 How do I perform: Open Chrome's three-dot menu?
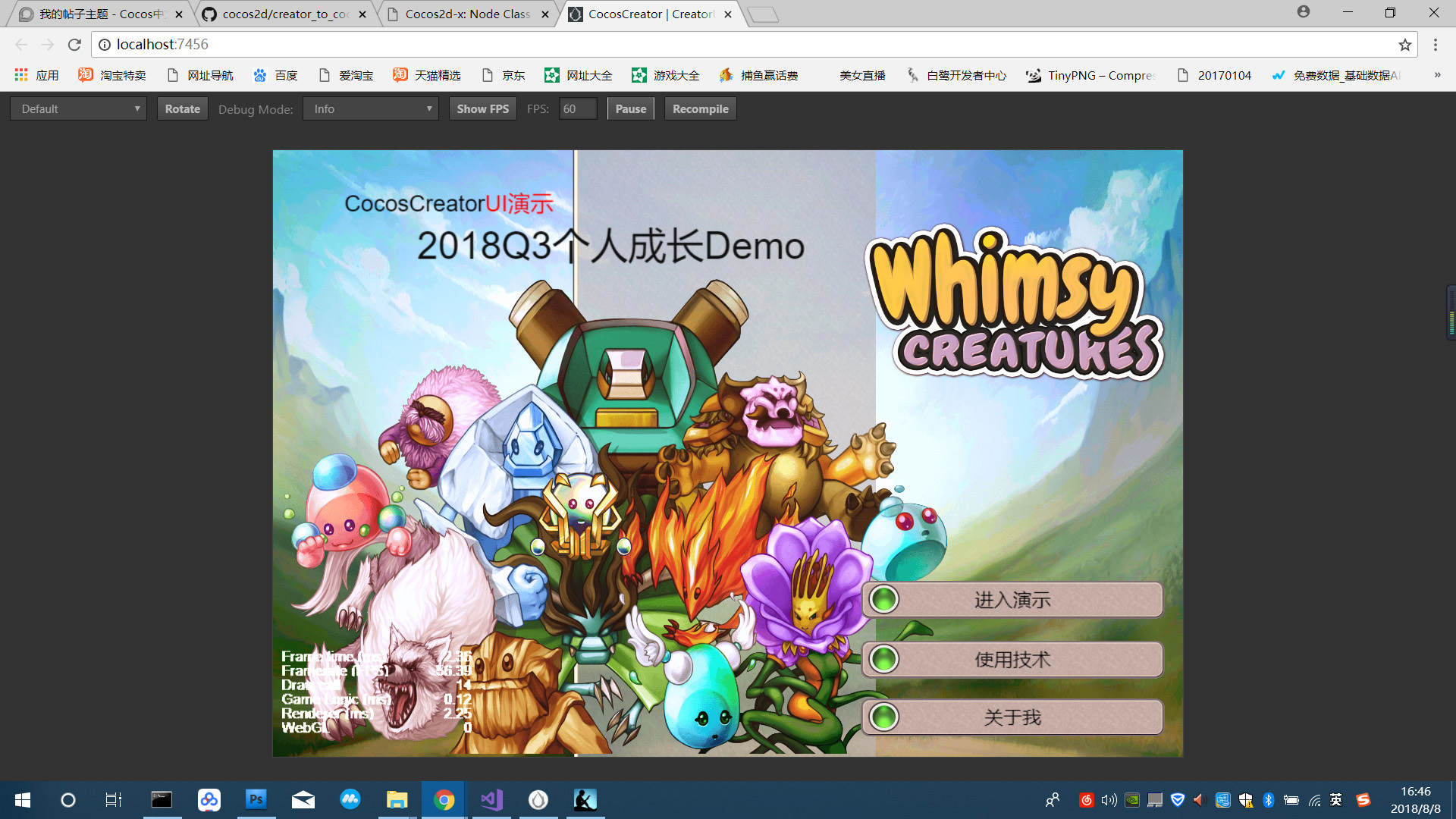[x=1435, y=45]
